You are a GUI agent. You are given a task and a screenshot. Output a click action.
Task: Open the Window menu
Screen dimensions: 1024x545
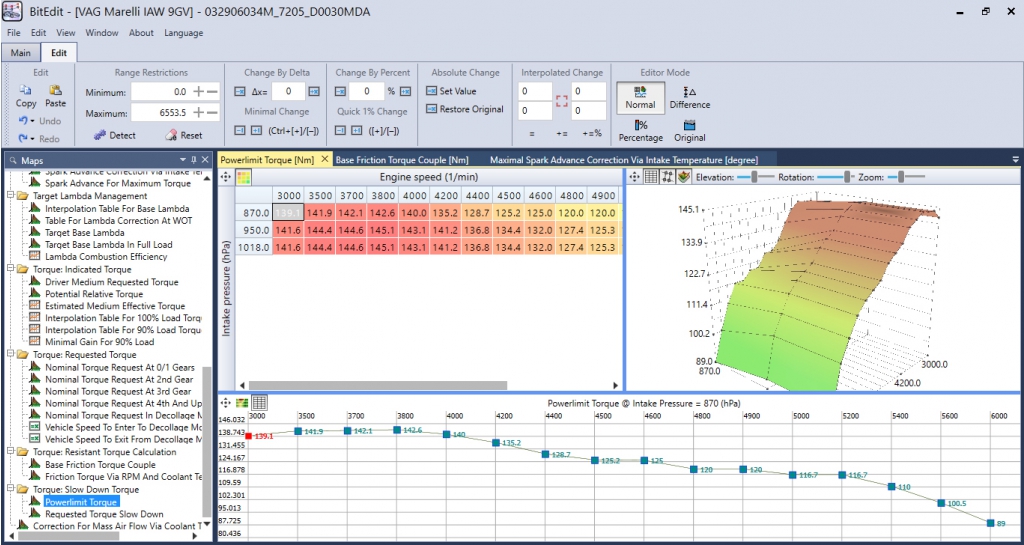coord(102,33)
